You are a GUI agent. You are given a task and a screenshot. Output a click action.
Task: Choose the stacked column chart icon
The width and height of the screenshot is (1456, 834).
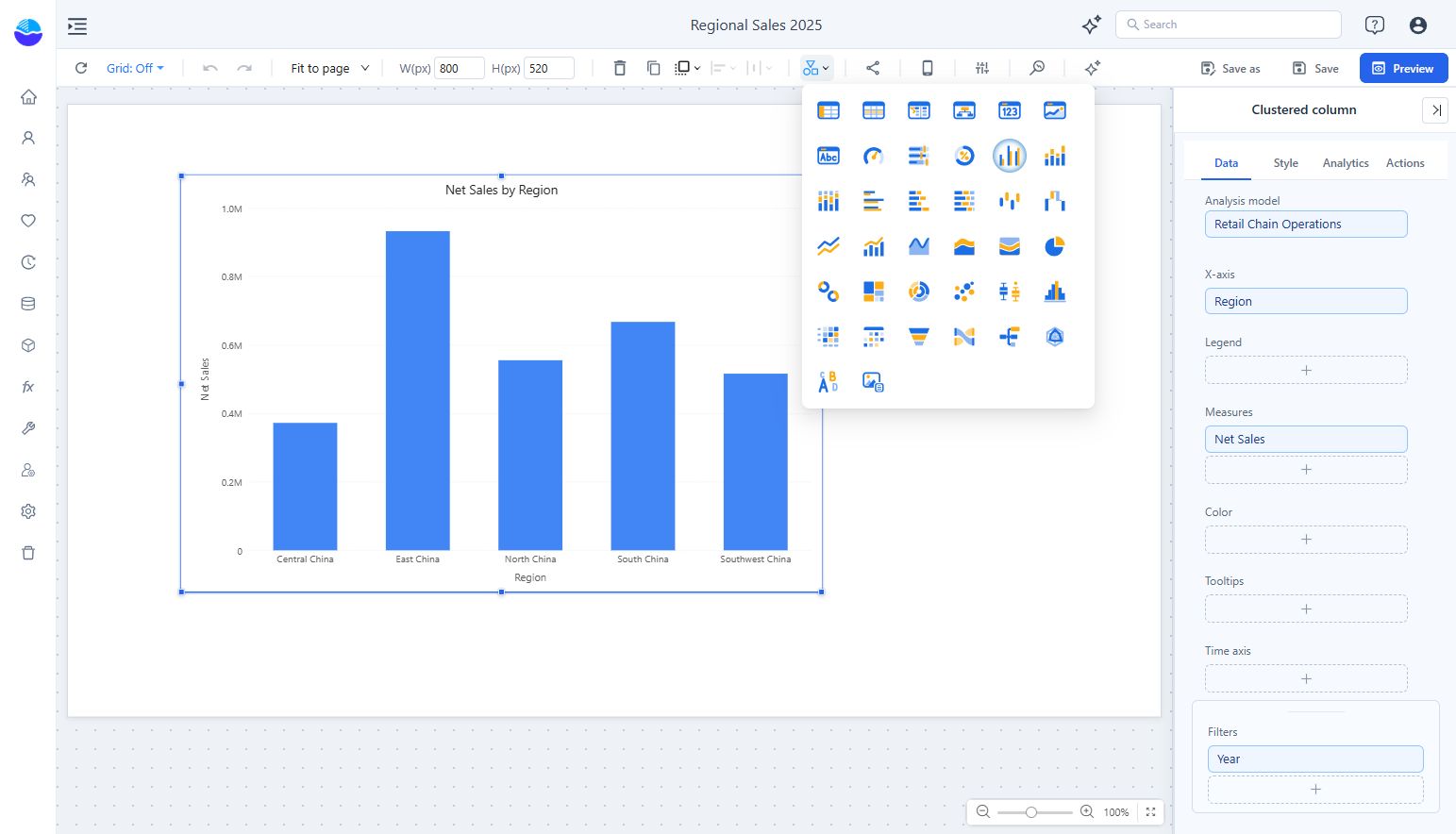(1055, 156)
